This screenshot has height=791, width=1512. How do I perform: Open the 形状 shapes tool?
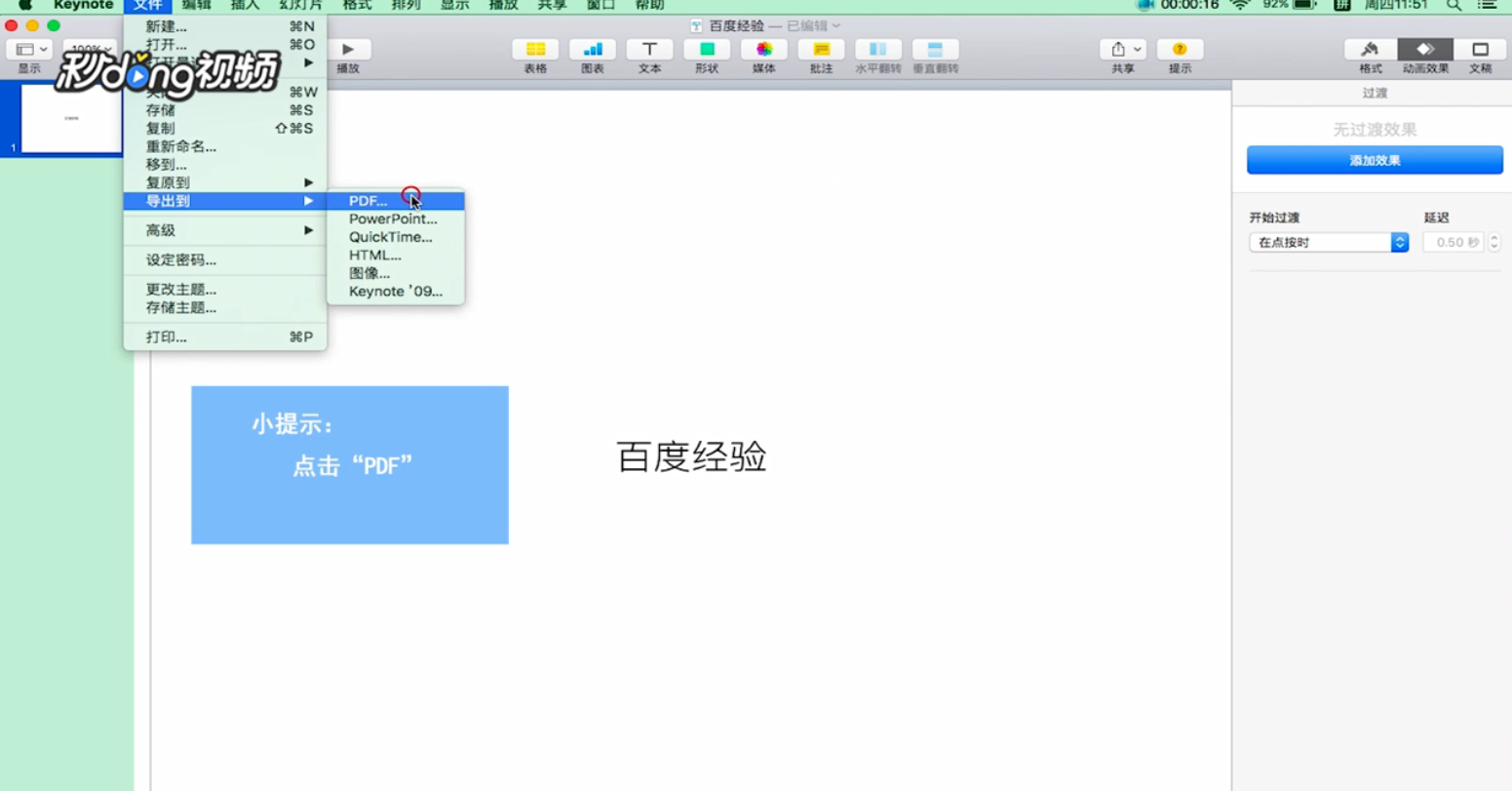click(x=707, y=49)
